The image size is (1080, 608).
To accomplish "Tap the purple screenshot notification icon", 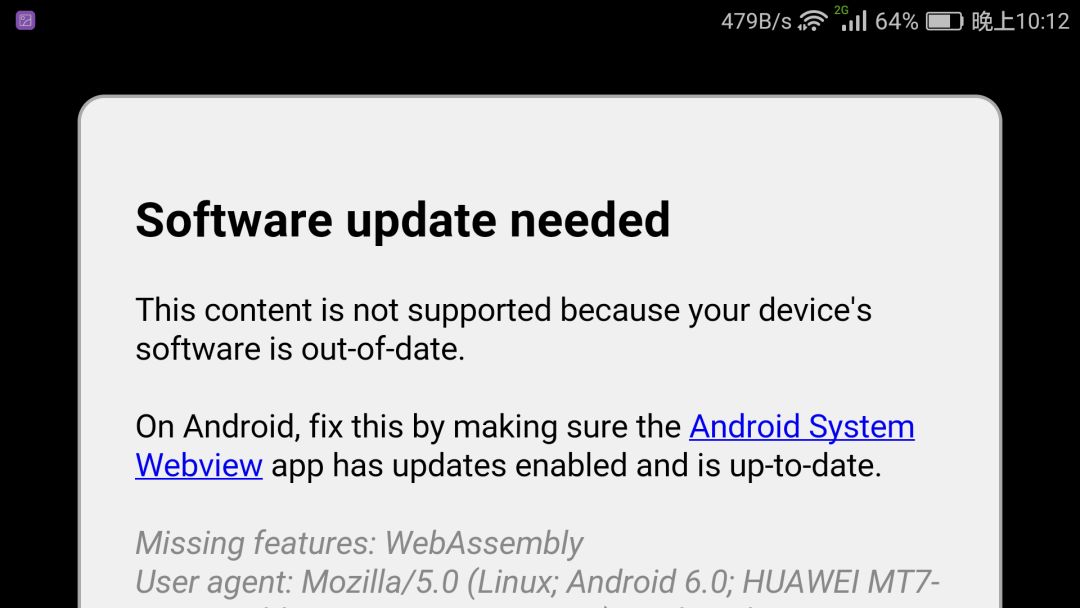I will click(25, 21).
